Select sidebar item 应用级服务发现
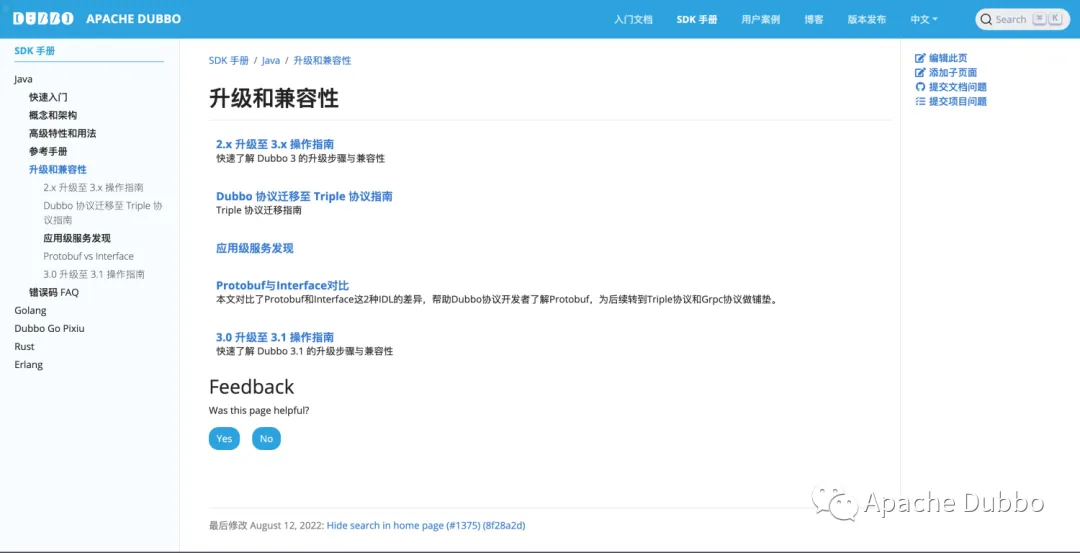The width and height of the screenshot is (1080, 553). (77, 238)
